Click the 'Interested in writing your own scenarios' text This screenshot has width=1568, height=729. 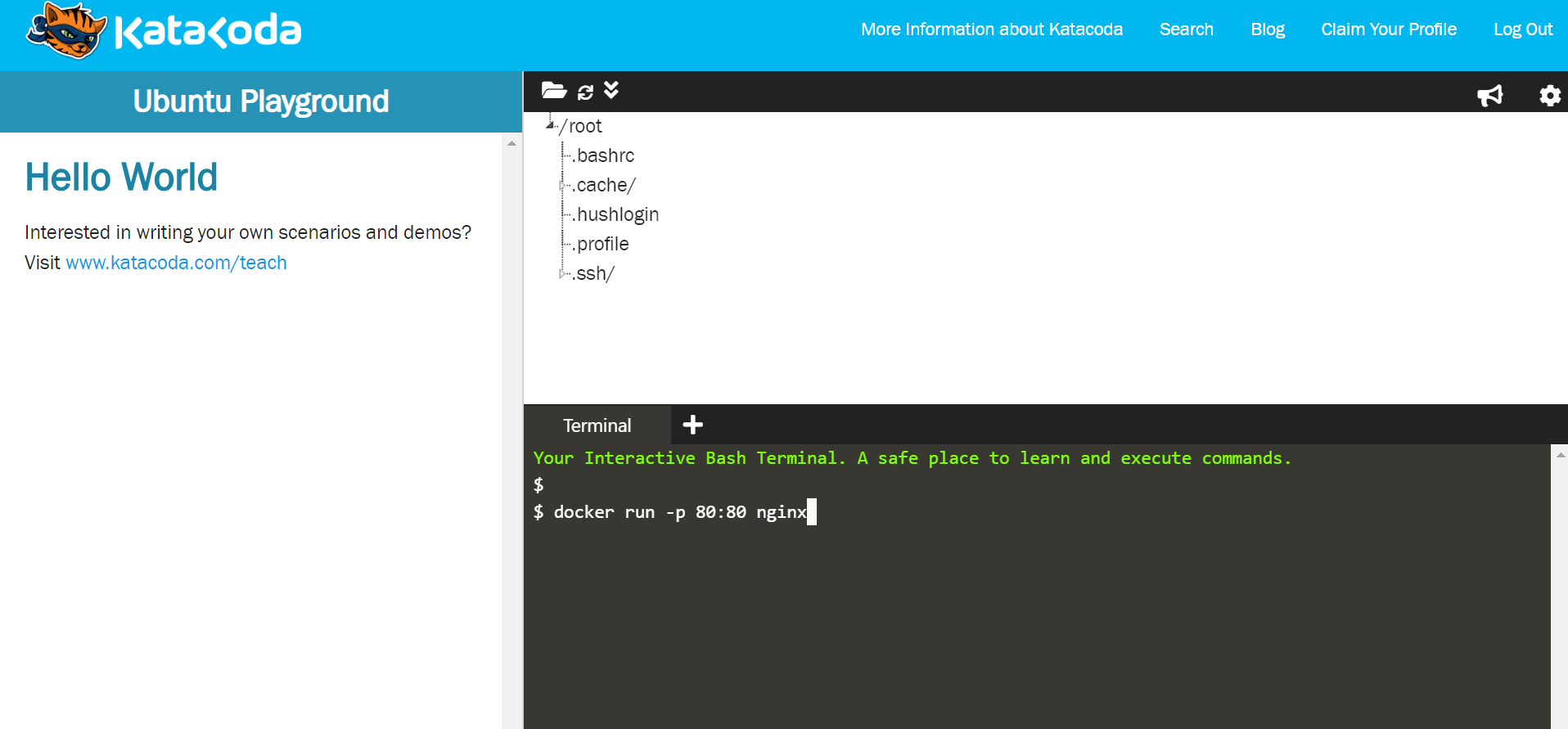tap(248, 232)
